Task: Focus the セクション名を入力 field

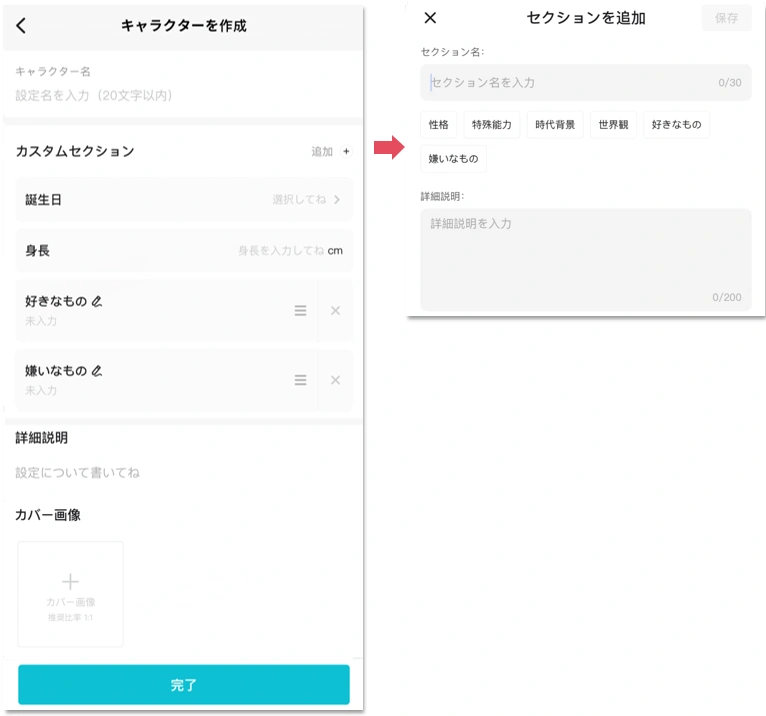Action: pyautogui.click(x=586, y=83)
